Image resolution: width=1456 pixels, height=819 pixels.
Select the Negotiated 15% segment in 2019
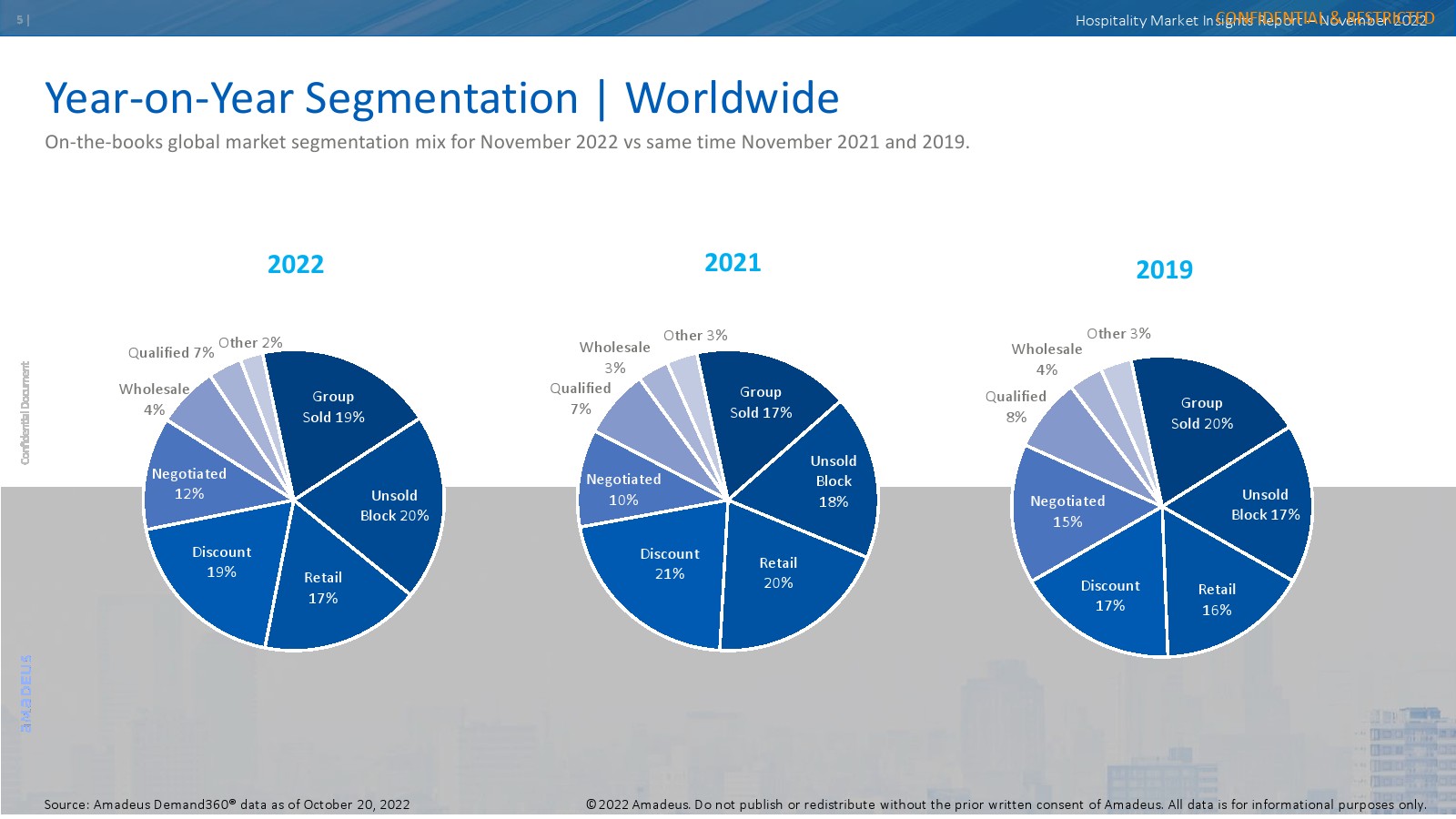1067,511
